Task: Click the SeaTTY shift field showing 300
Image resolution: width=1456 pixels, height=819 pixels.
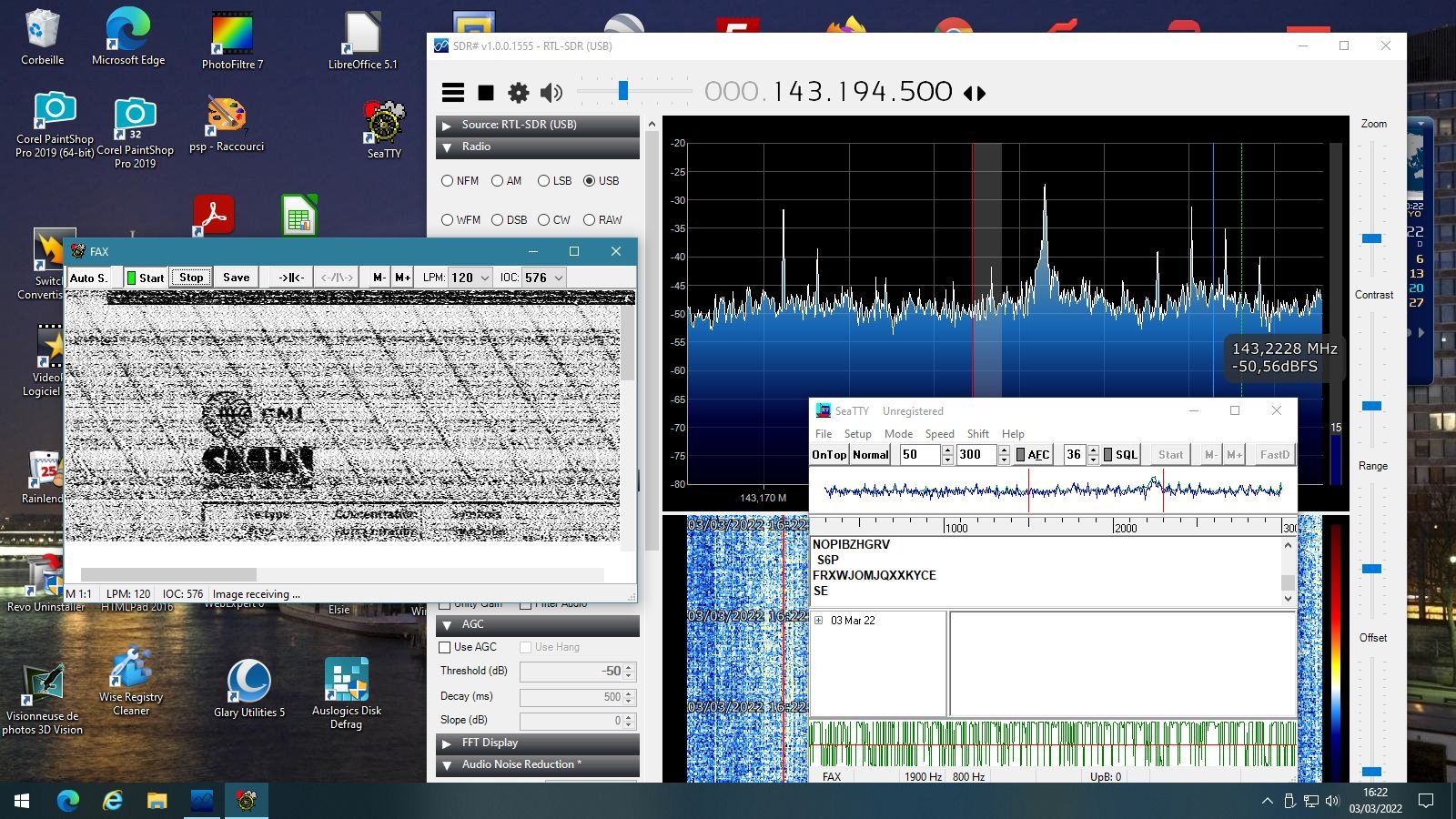Action: [x=976, y=455]
